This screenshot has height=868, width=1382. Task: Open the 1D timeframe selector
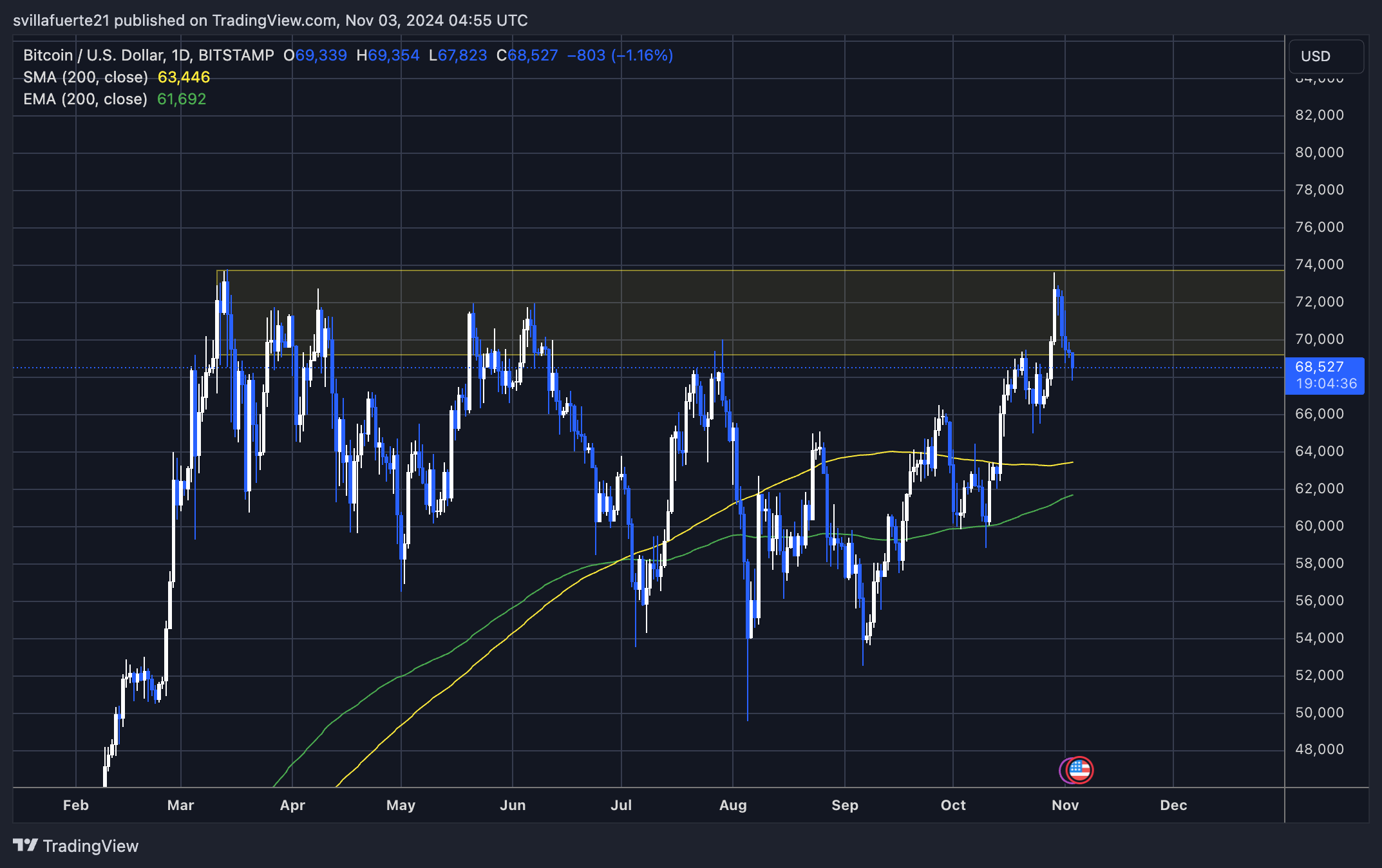point(183,55)
